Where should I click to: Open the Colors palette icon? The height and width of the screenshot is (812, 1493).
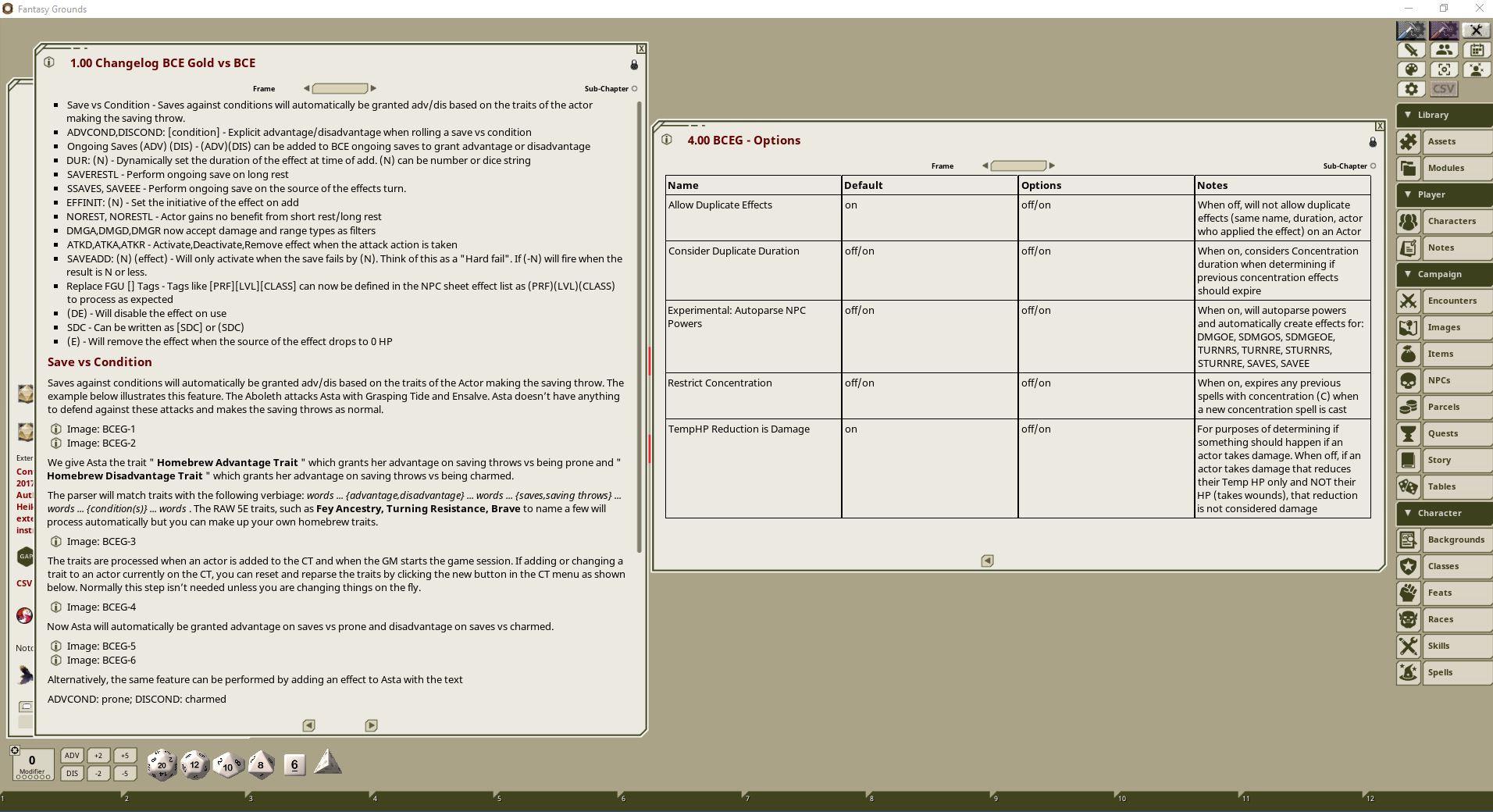1411,69
